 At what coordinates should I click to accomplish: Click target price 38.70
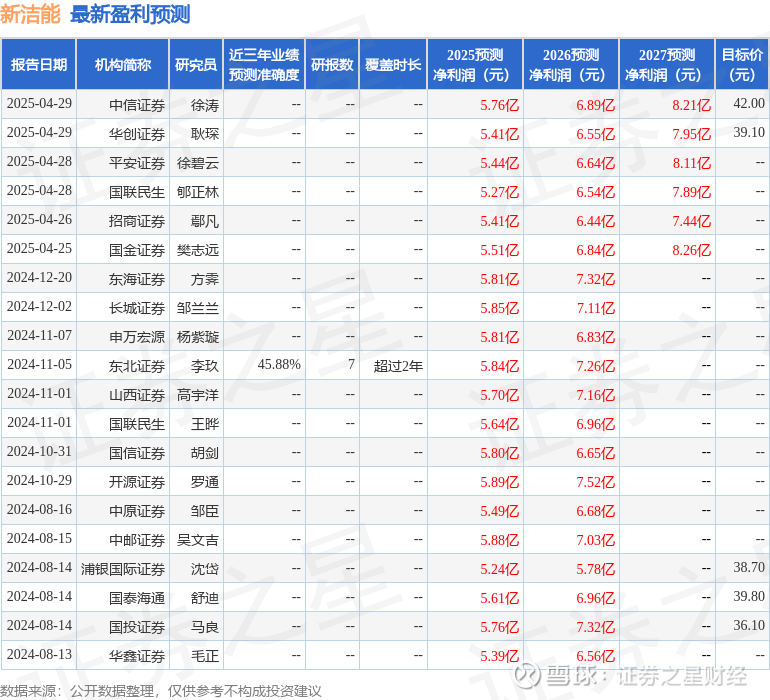749,567
